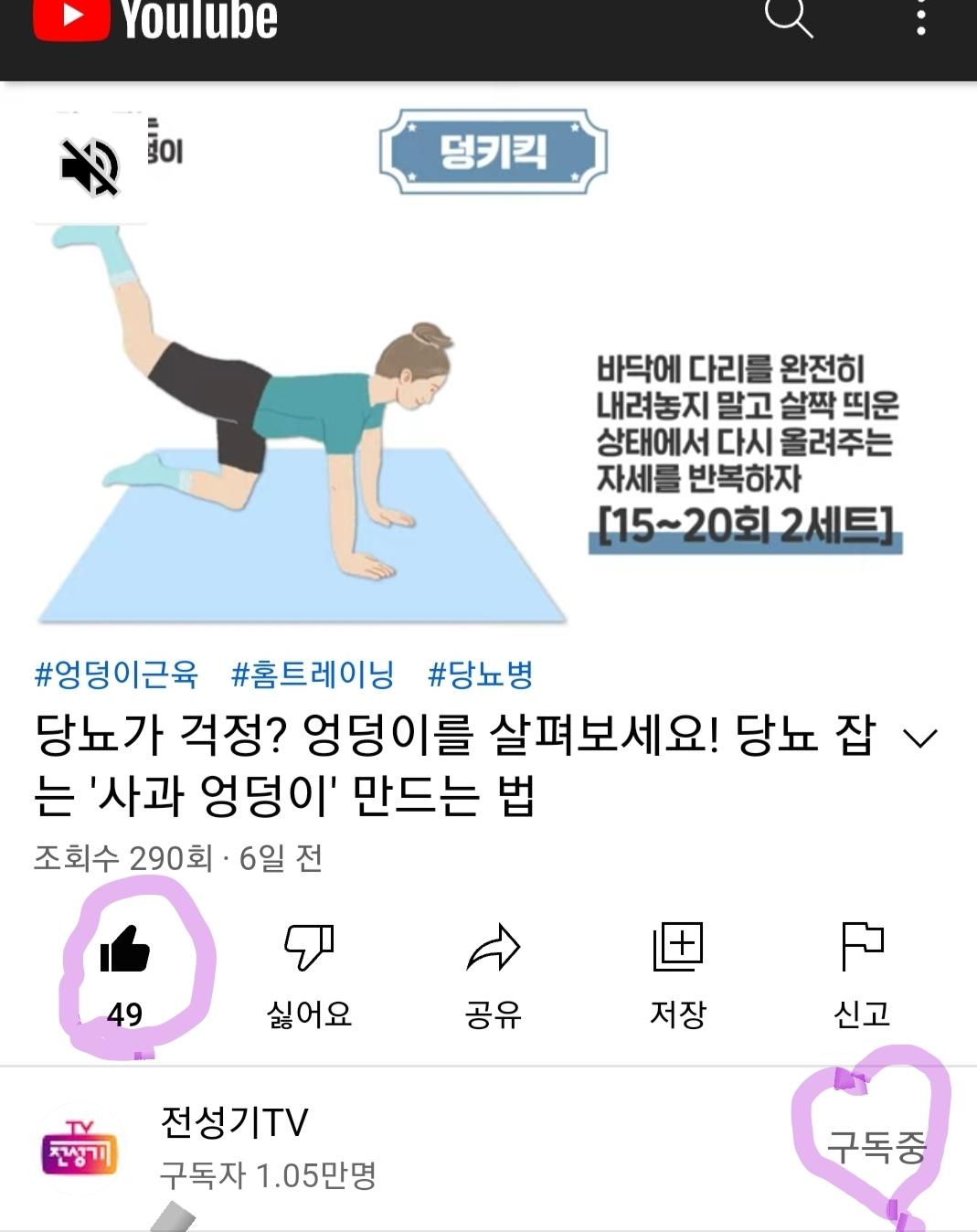Save the video to a playlist
The image size is (977, 1232).
coord(678,946)
